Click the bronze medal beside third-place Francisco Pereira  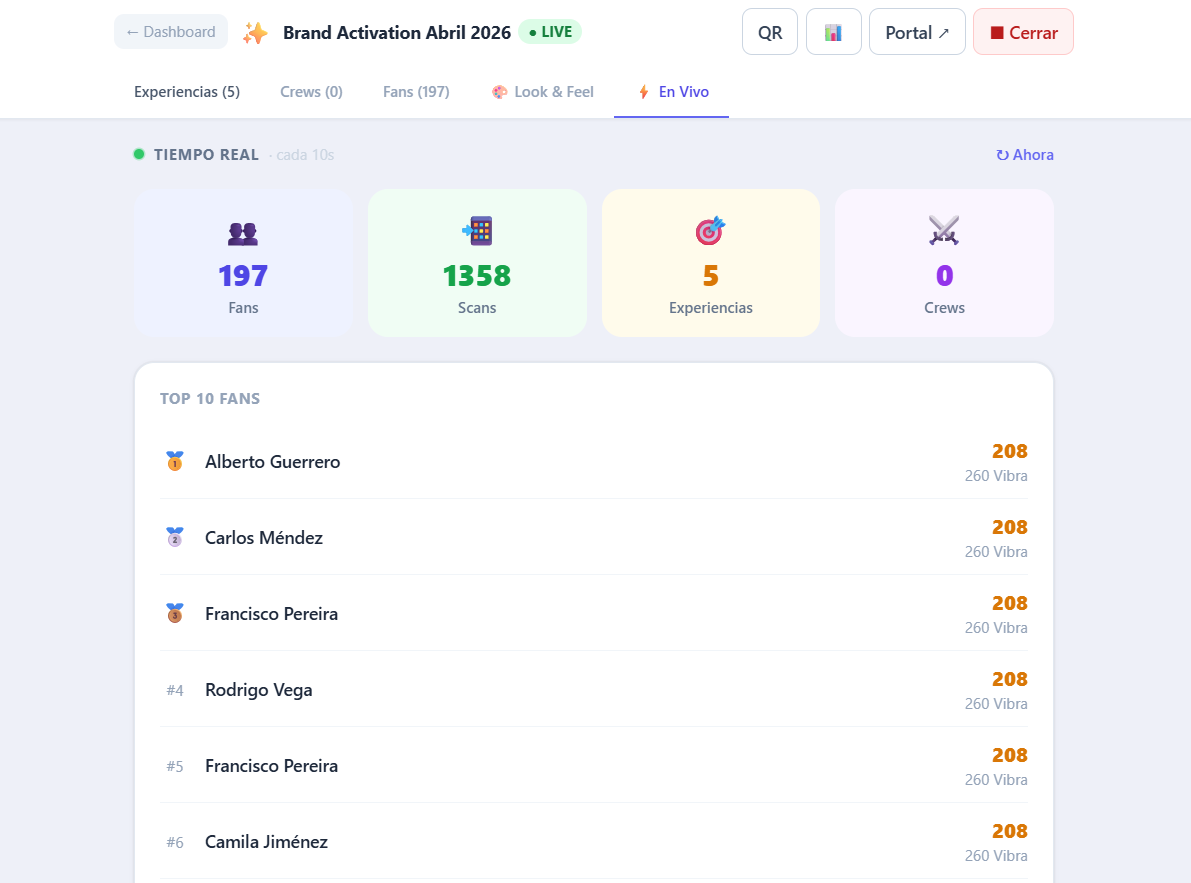pos(175,613)
